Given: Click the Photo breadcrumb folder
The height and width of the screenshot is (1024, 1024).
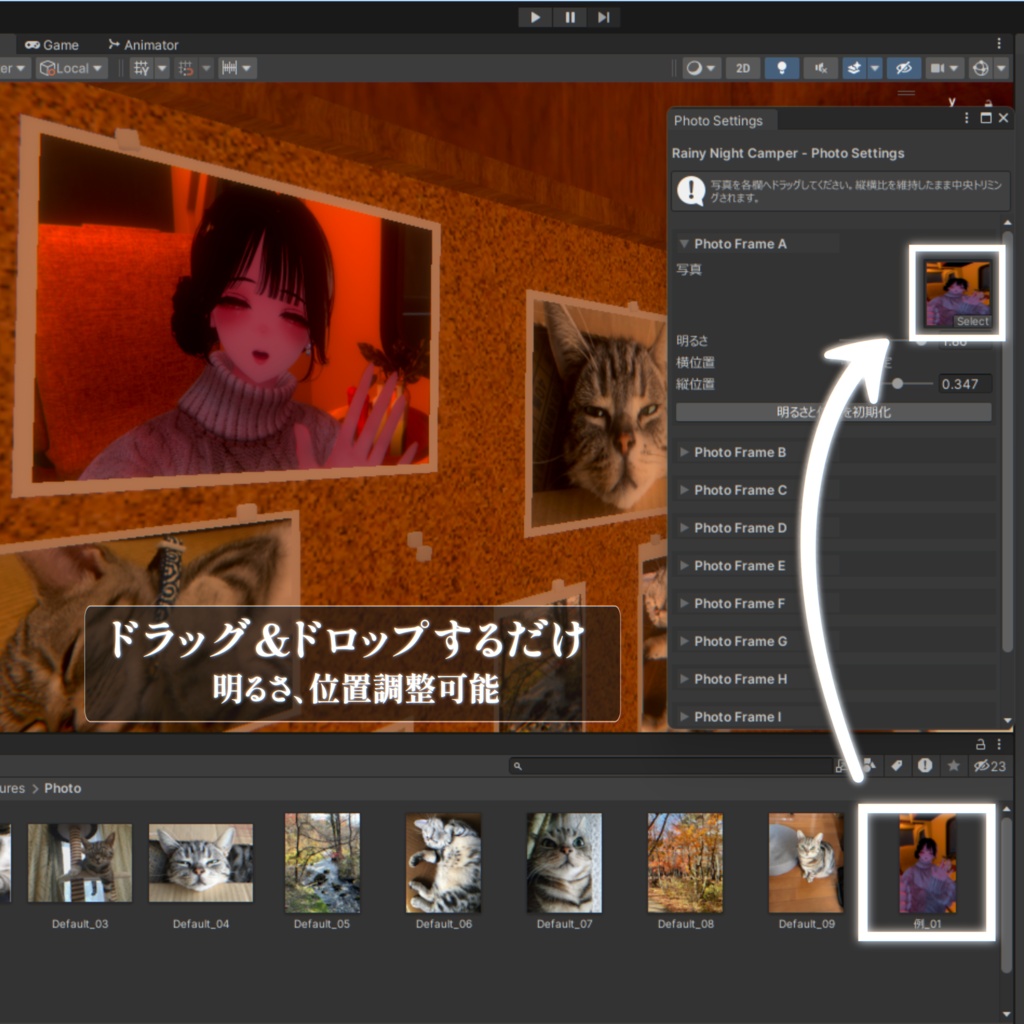Looking at the screenshot, I should pyautogui.click(x=63, y=788).
